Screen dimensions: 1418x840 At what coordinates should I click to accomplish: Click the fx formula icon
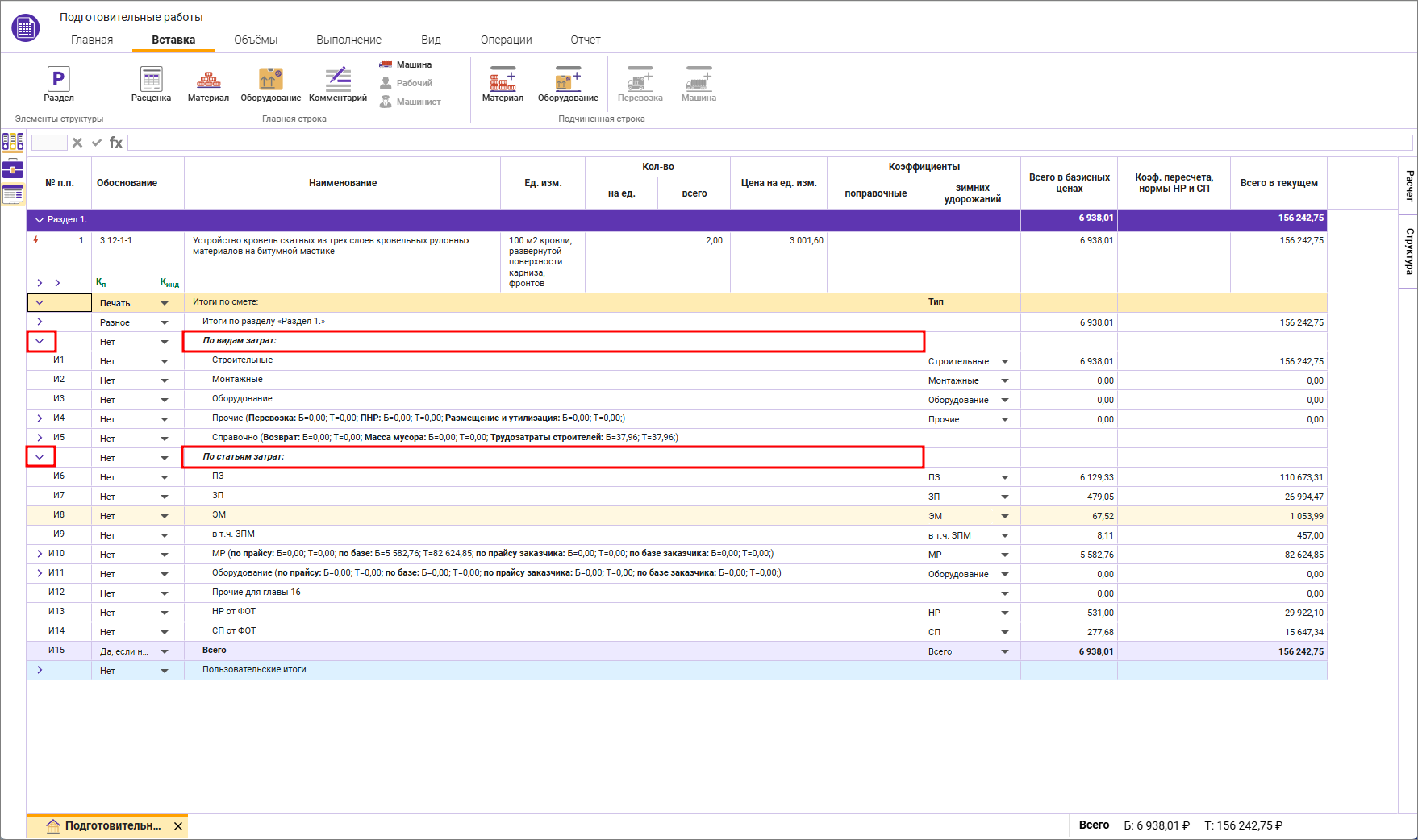pos(116,143)
